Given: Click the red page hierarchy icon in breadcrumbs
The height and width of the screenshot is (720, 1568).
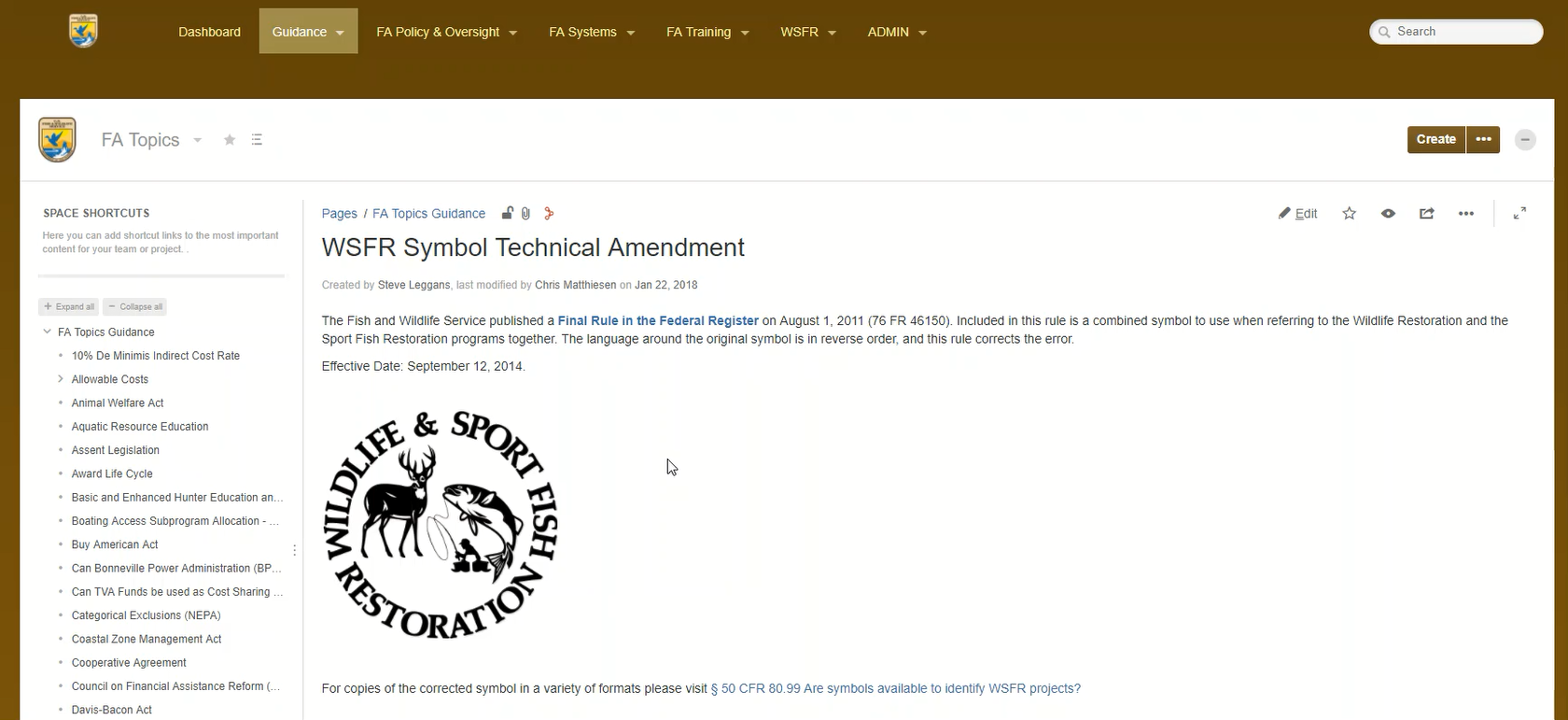Looking at the screenshot, I should click(549, 213).
